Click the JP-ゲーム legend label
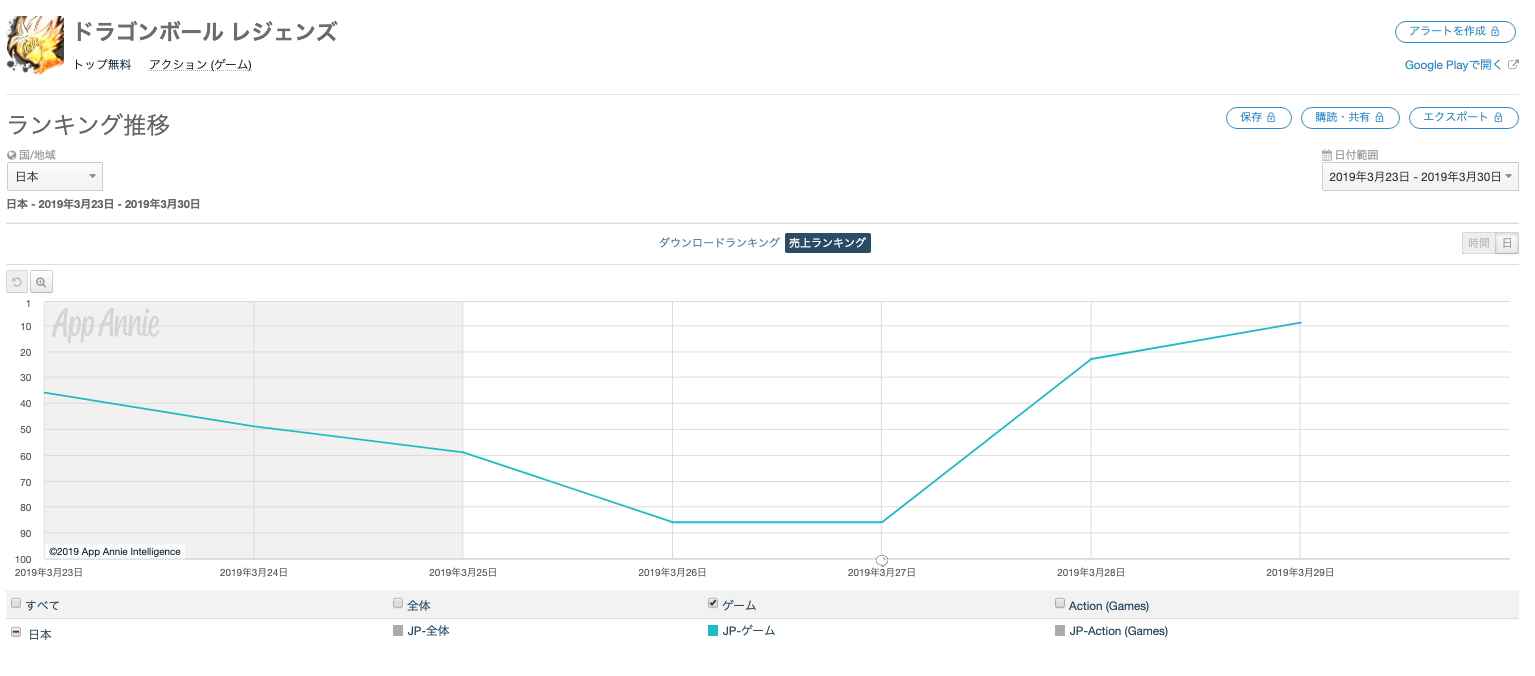Image resolution: width=1535 pixels, height=676 pixels. pyautogui.click(x=749, y=631)
